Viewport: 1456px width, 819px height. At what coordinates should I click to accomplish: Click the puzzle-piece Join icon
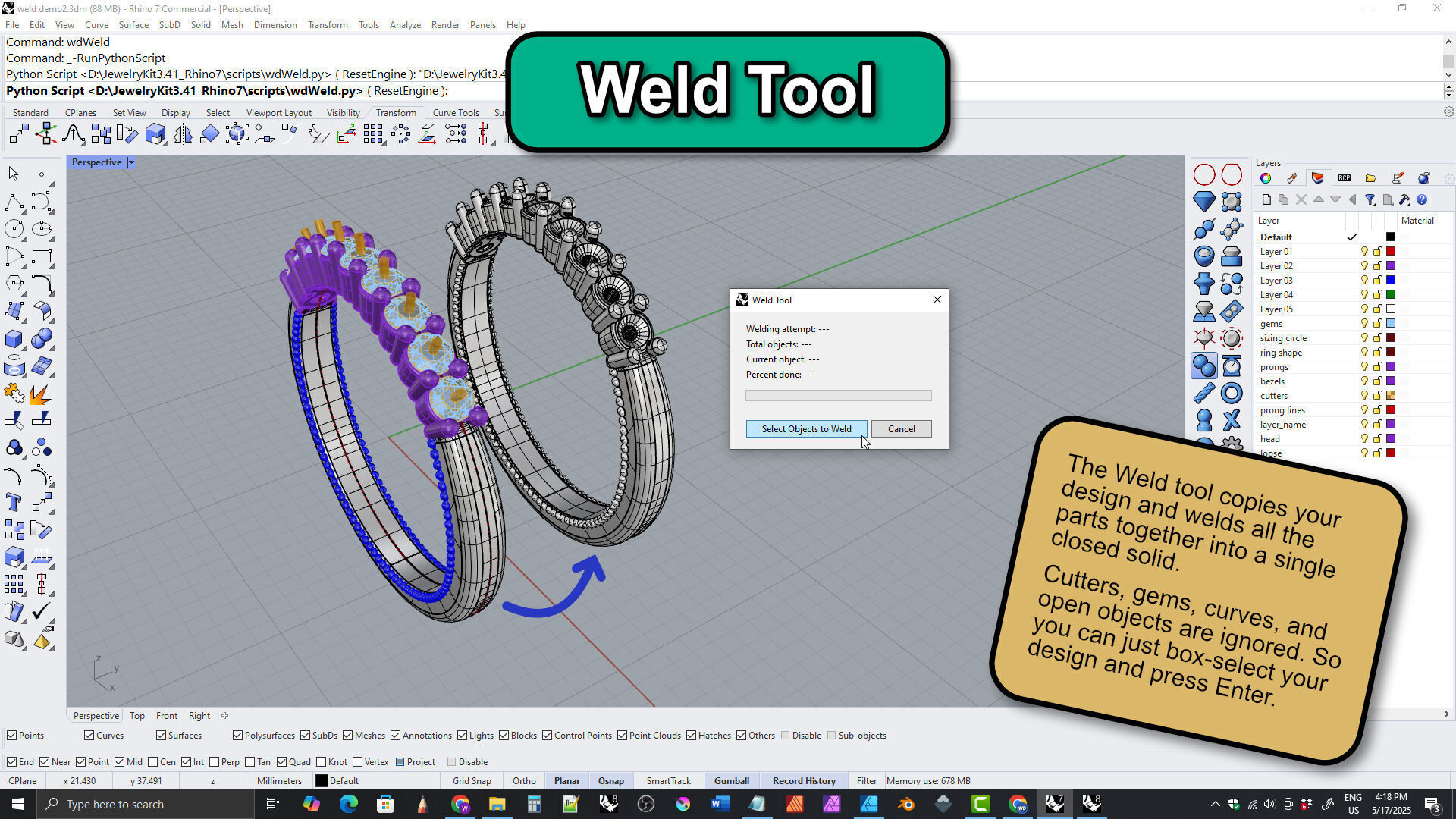[x=14, y=394]
